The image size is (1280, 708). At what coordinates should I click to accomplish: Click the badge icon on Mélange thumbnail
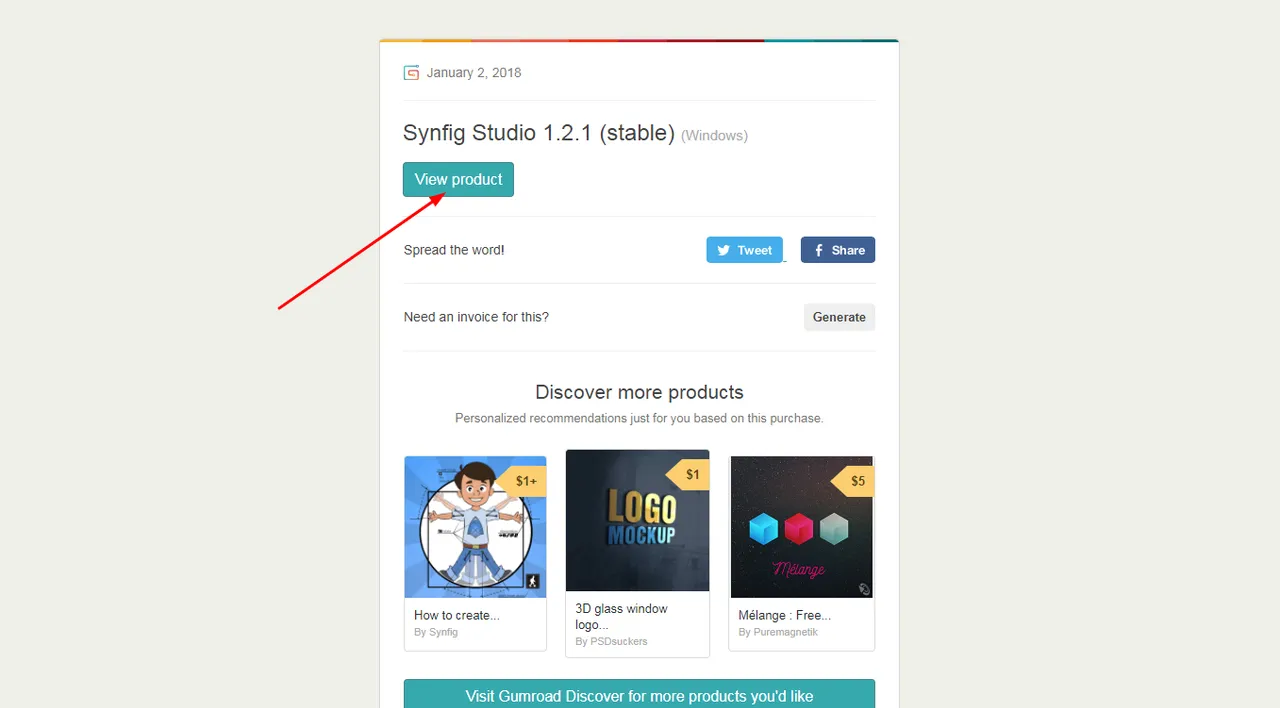click(x=864, y=589)
